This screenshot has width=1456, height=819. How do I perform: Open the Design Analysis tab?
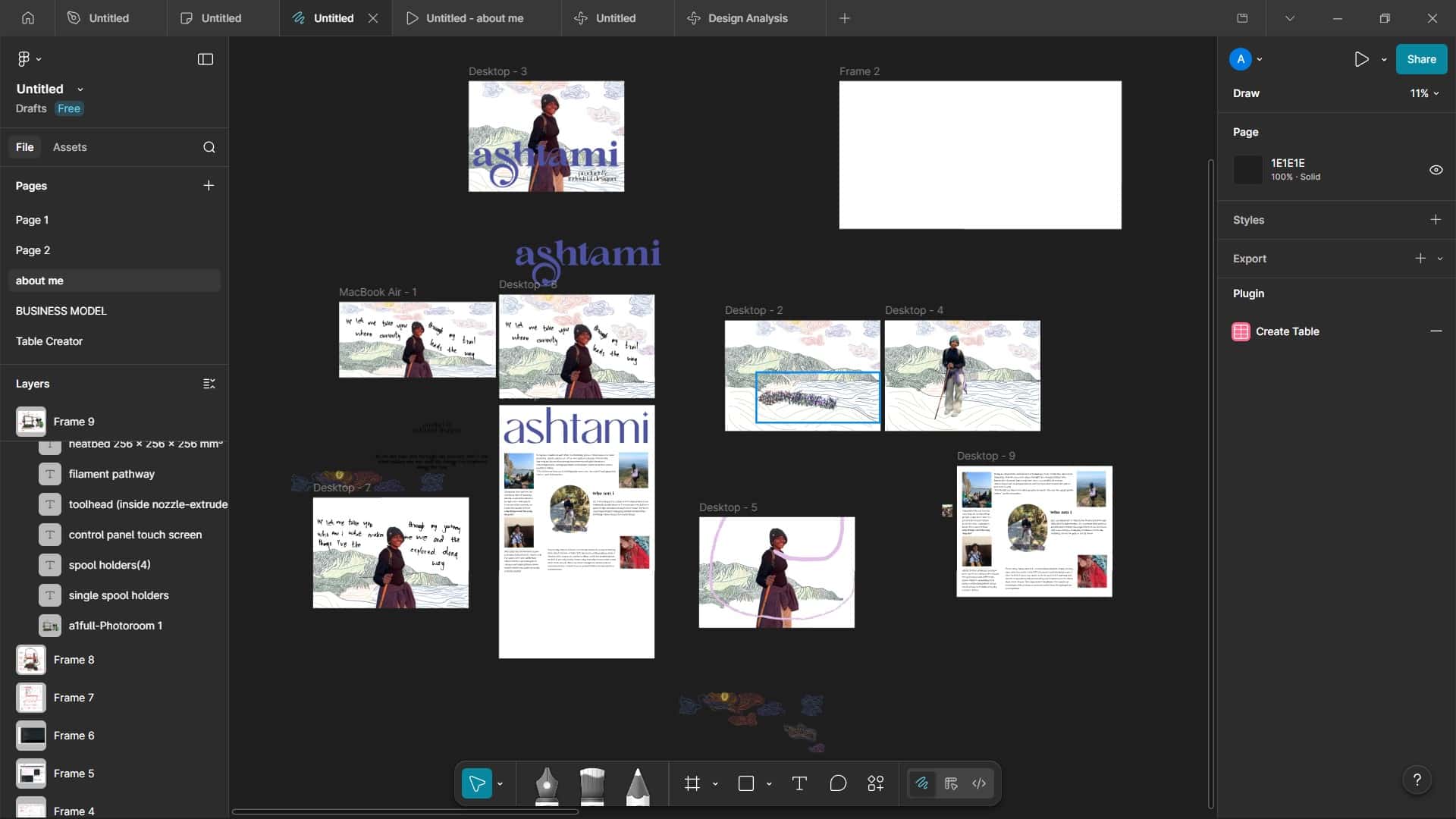747,18
